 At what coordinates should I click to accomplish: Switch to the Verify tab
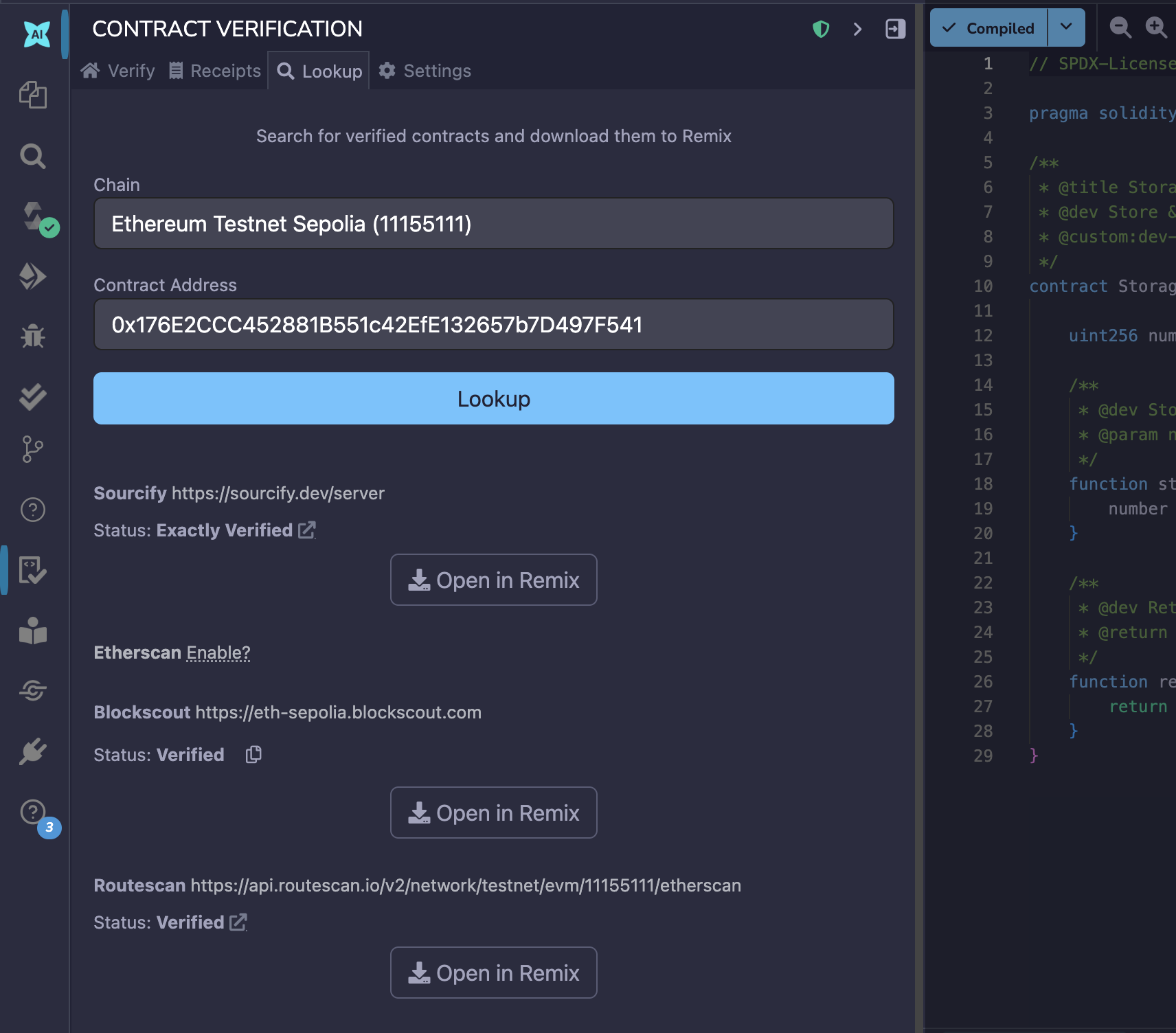(117, 71)
